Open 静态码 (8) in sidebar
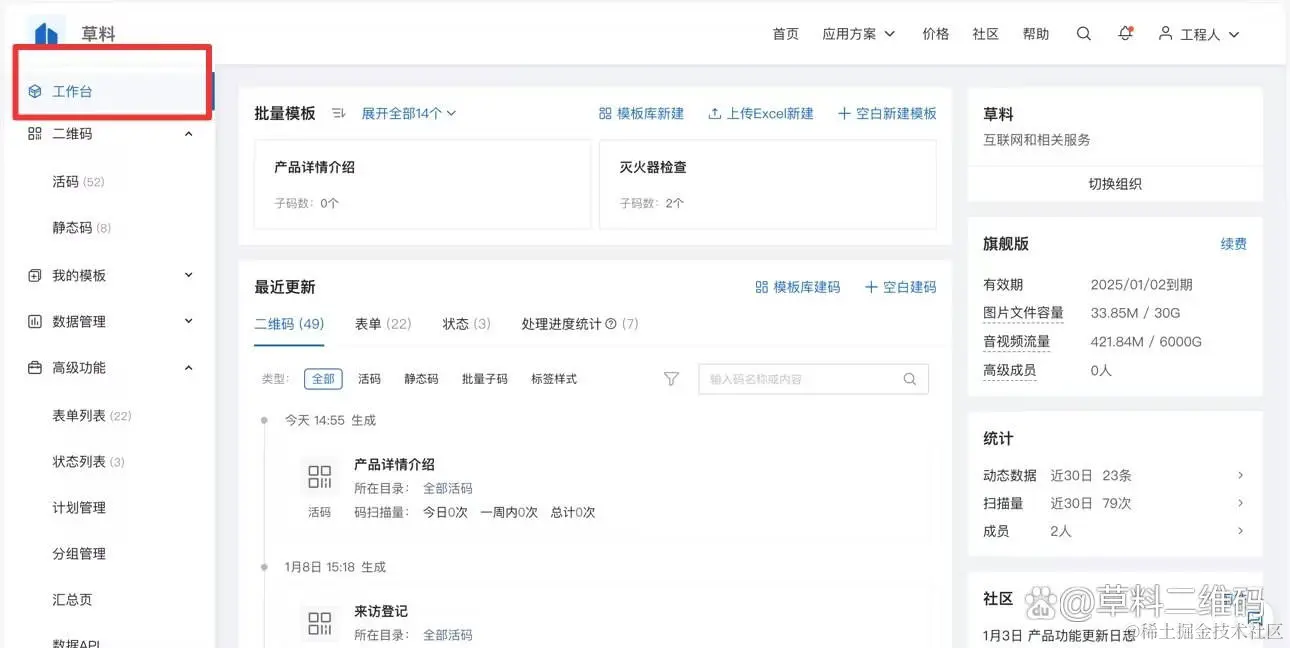Image resolution: width=1290 pixels, height=648 pixels. (82, 228)
